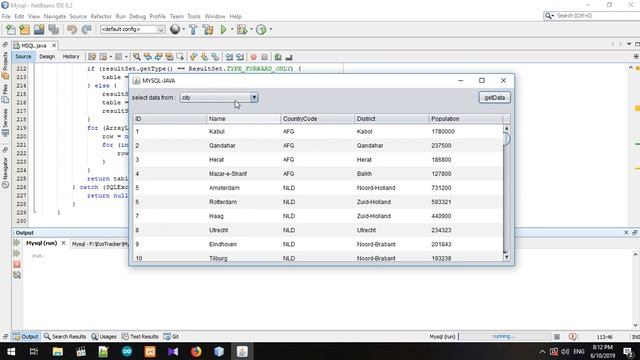Open the Debug menu
640x360 pixels.
[x=138, y=16]
